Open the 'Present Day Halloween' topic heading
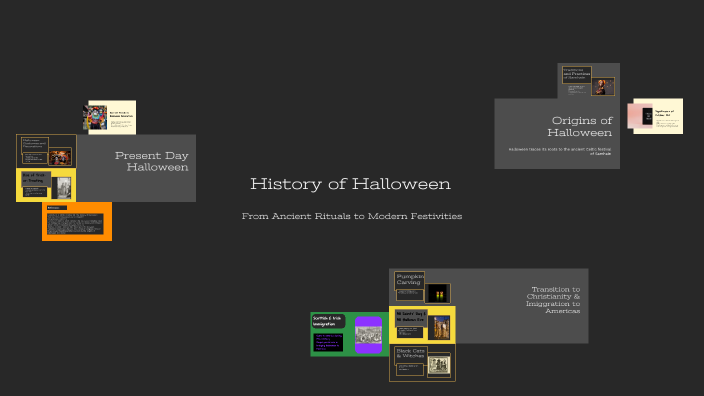 (151, 161)
